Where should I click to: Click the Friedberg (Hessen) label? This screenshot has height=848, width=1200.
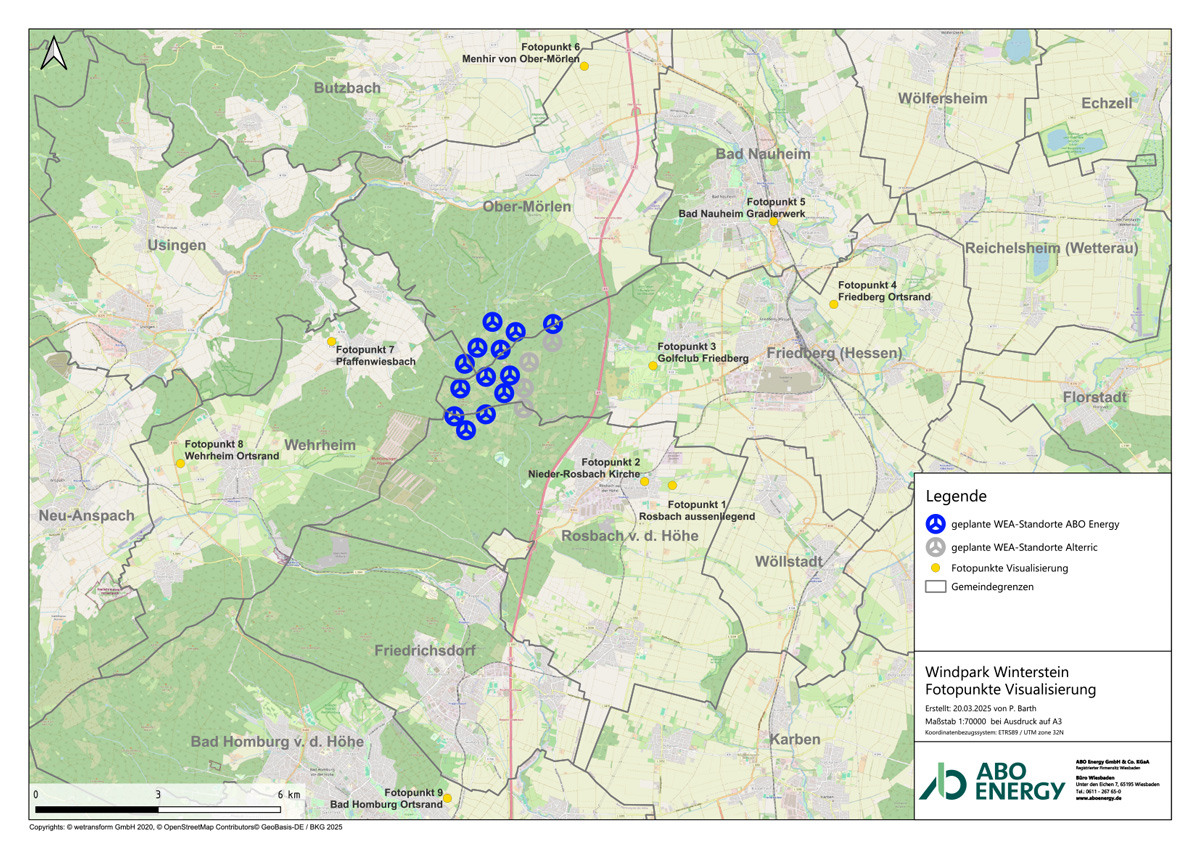pyautogui.click(x=834, y=354)
